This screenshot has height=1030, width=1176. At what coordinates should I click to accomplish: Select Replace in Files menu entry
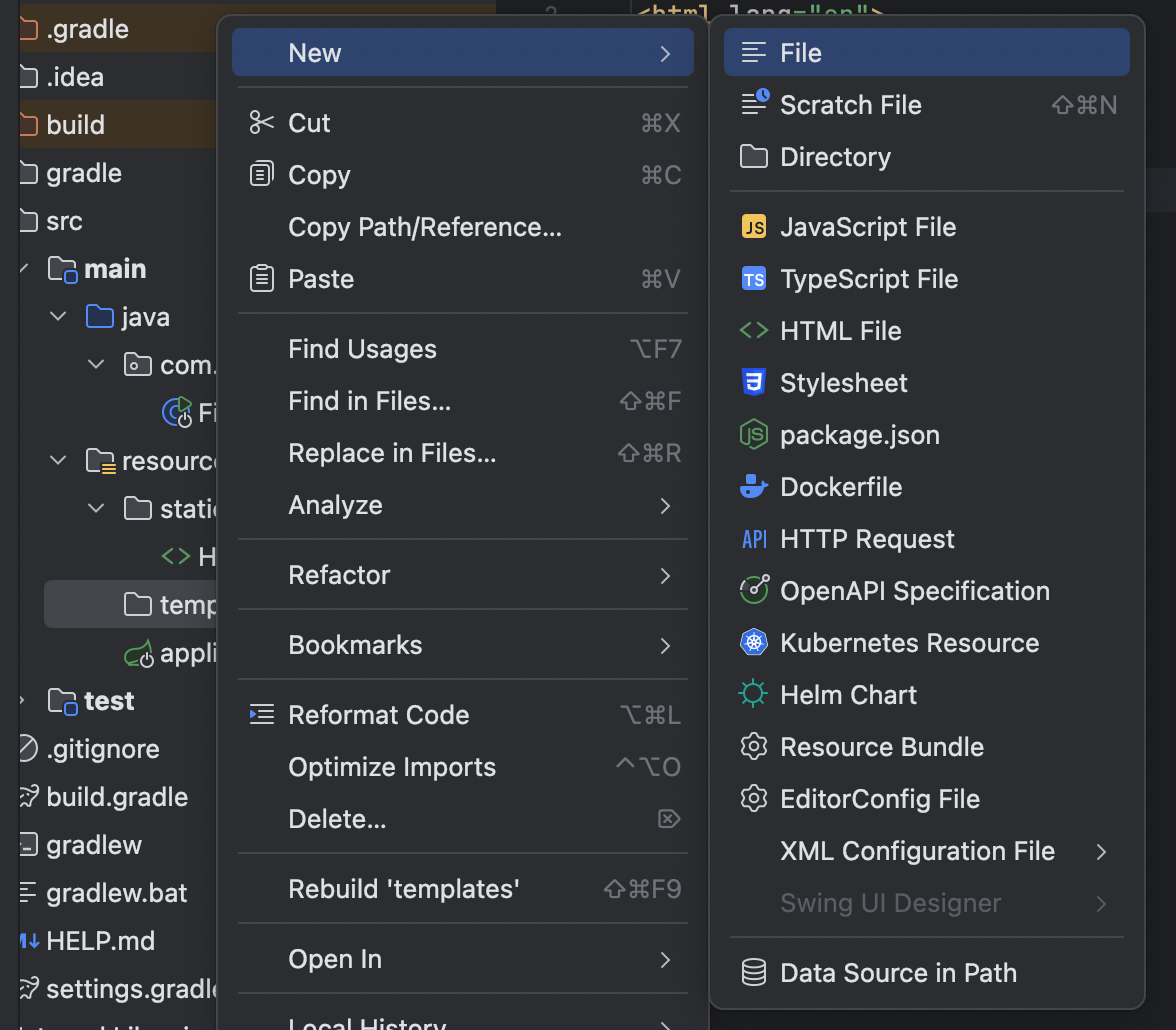pyautogui.click(x=463, y=453)
